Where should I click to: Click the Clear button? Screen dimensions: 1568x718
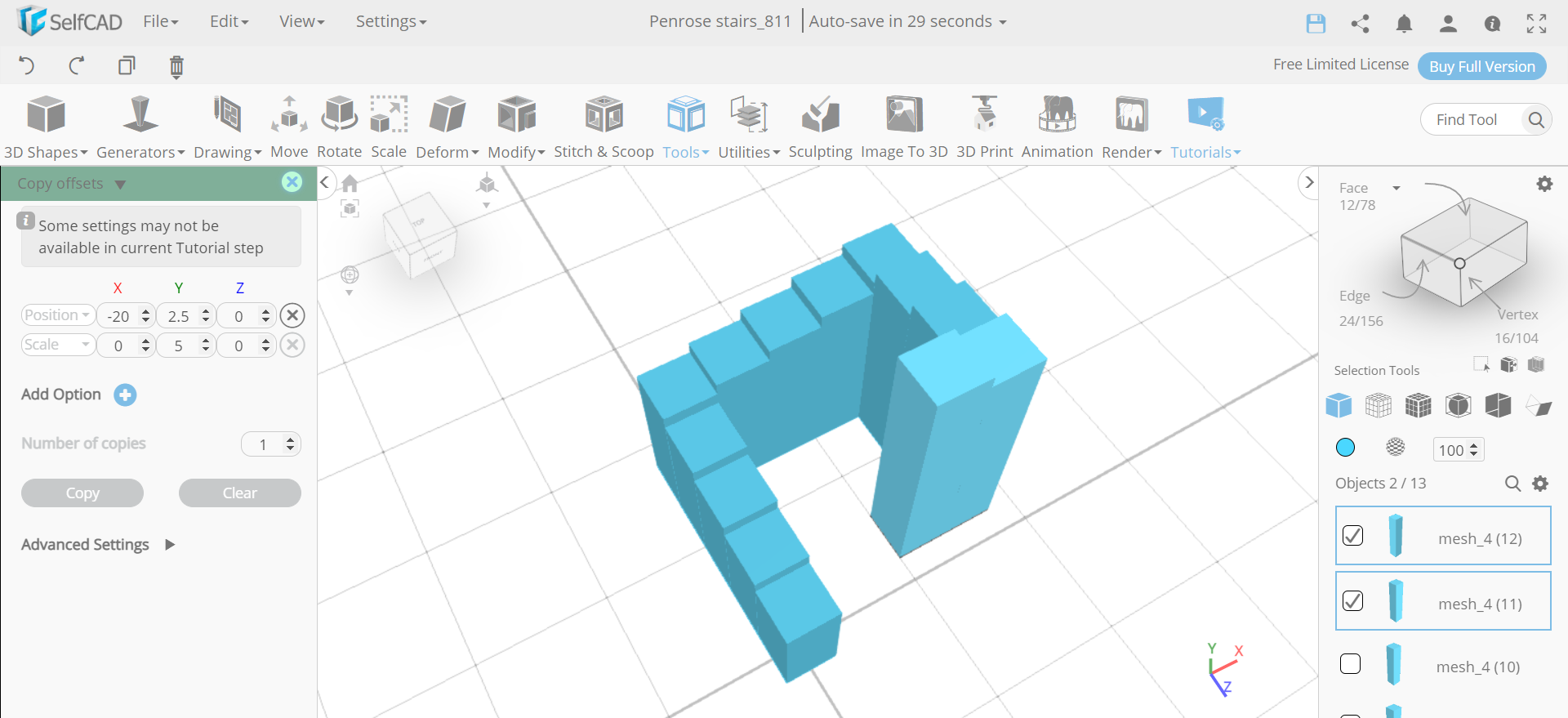(240, 493)
